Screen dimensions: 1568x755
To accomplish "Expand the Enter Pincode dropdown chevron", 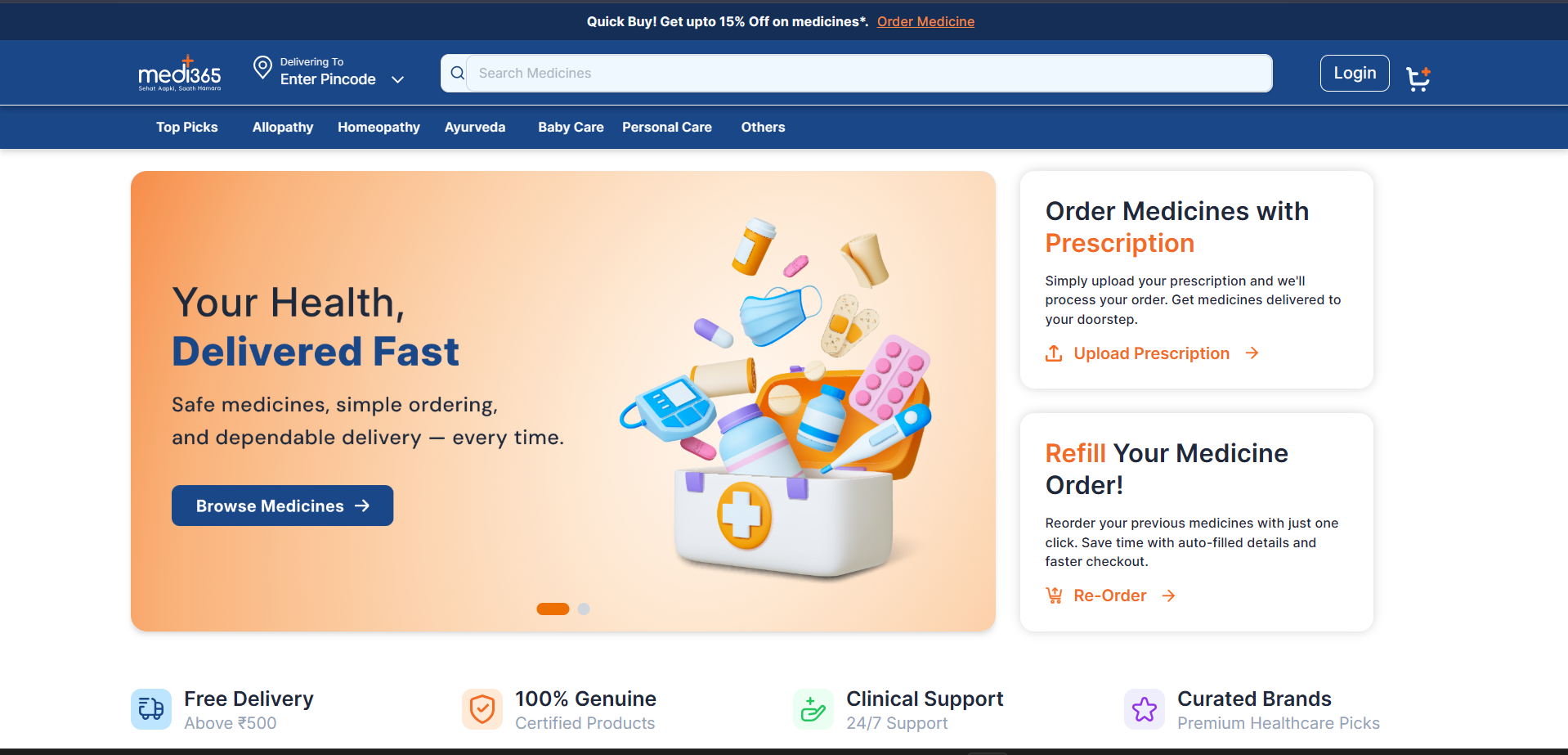I will pos(398,79).
